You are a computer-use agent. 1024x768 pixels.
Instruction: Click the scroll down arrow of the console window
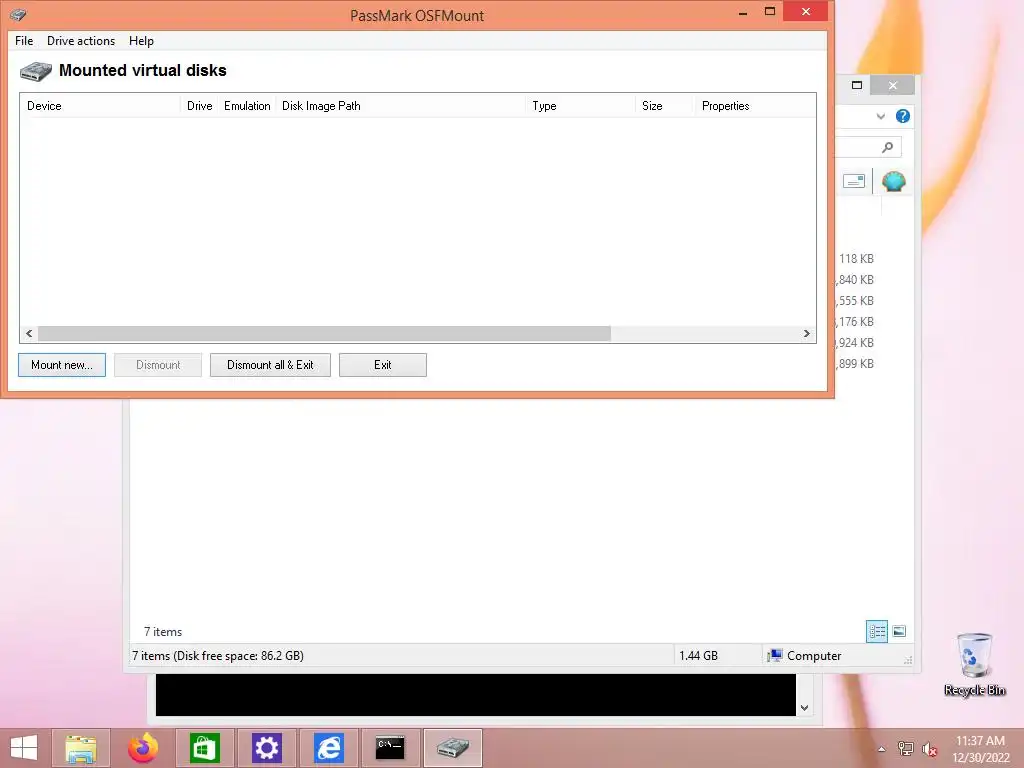point(805,708)
